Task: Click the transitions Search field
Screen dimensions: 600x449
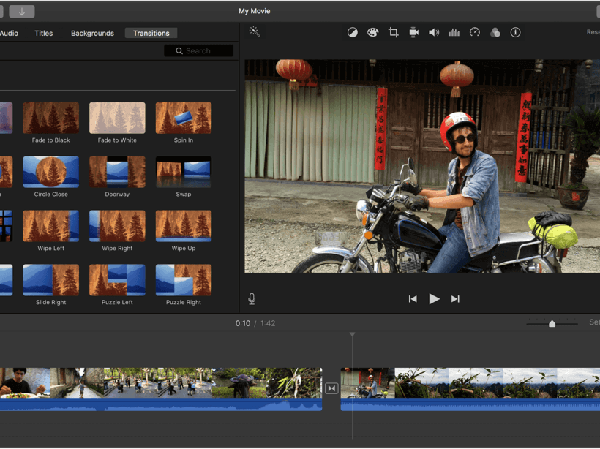Action: (198, 50)
